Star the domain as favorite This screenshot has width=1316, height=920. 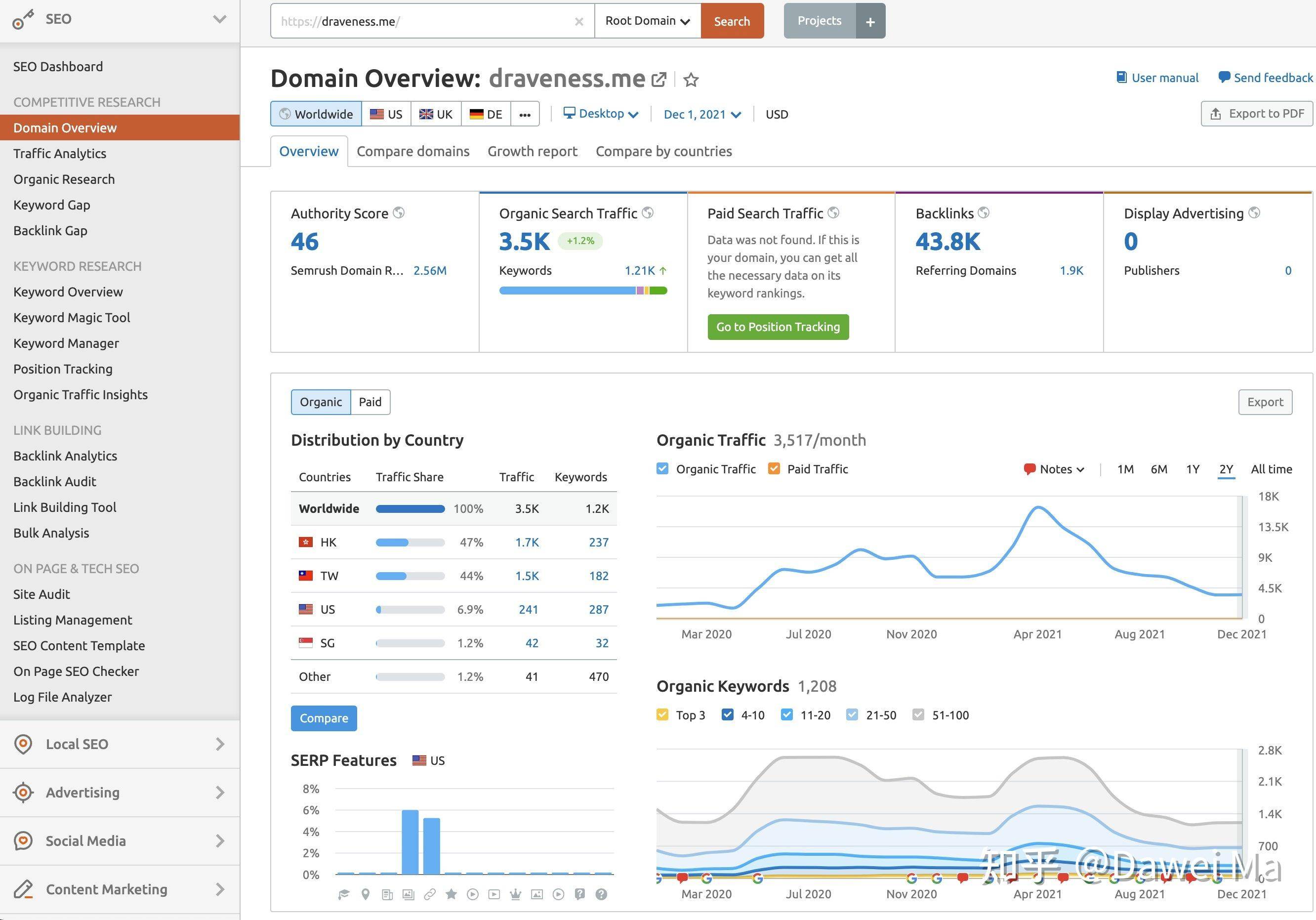(691, 79)
